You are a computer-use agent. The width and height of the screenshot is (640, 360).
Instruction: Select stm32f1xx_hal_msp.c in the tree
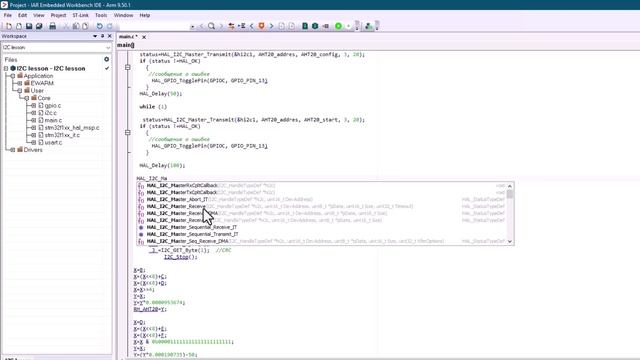(x=72, y=128)
